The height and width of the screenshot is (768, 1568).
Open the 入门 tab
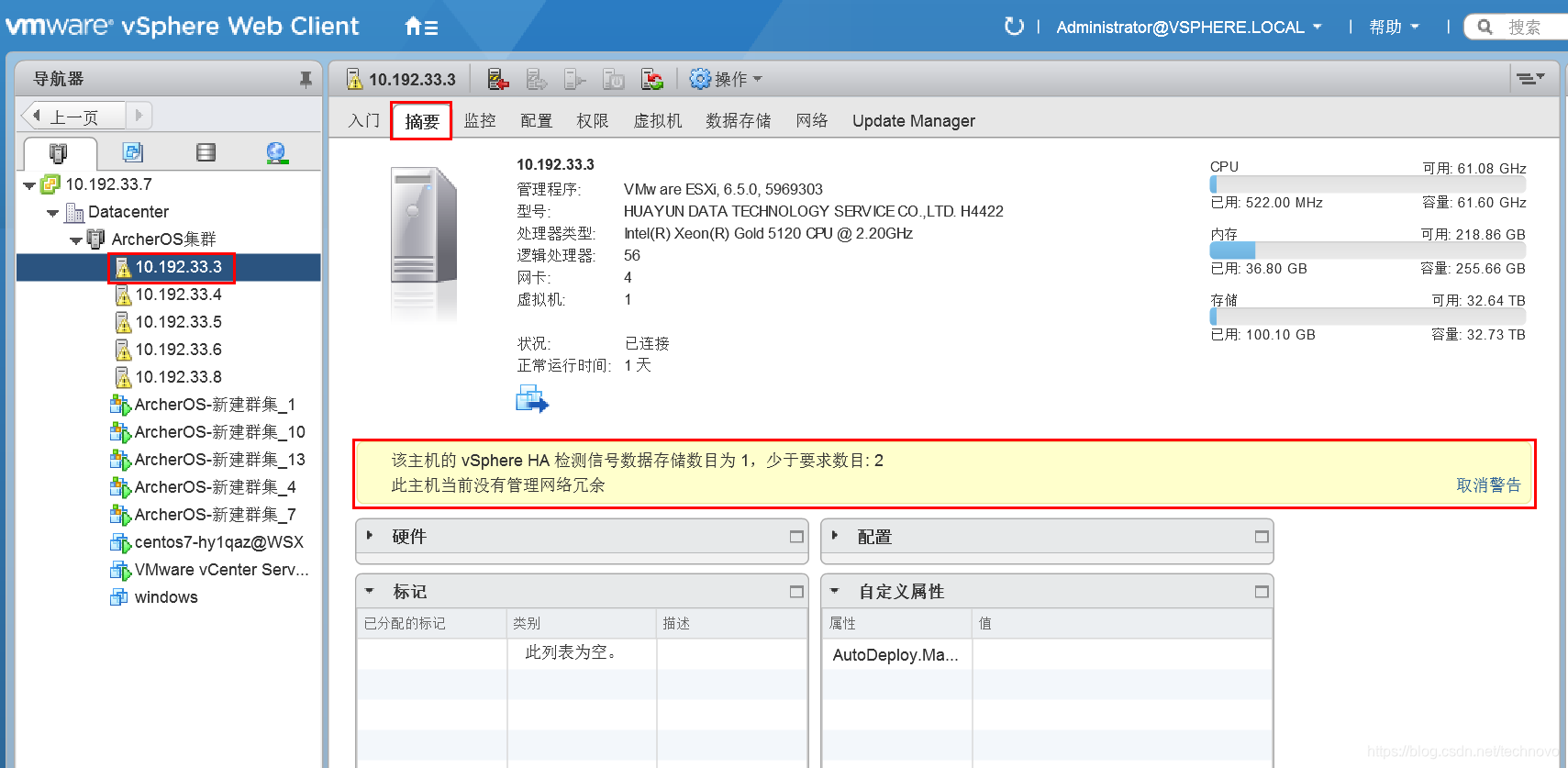pyautogui.click(x=364, y=121)
